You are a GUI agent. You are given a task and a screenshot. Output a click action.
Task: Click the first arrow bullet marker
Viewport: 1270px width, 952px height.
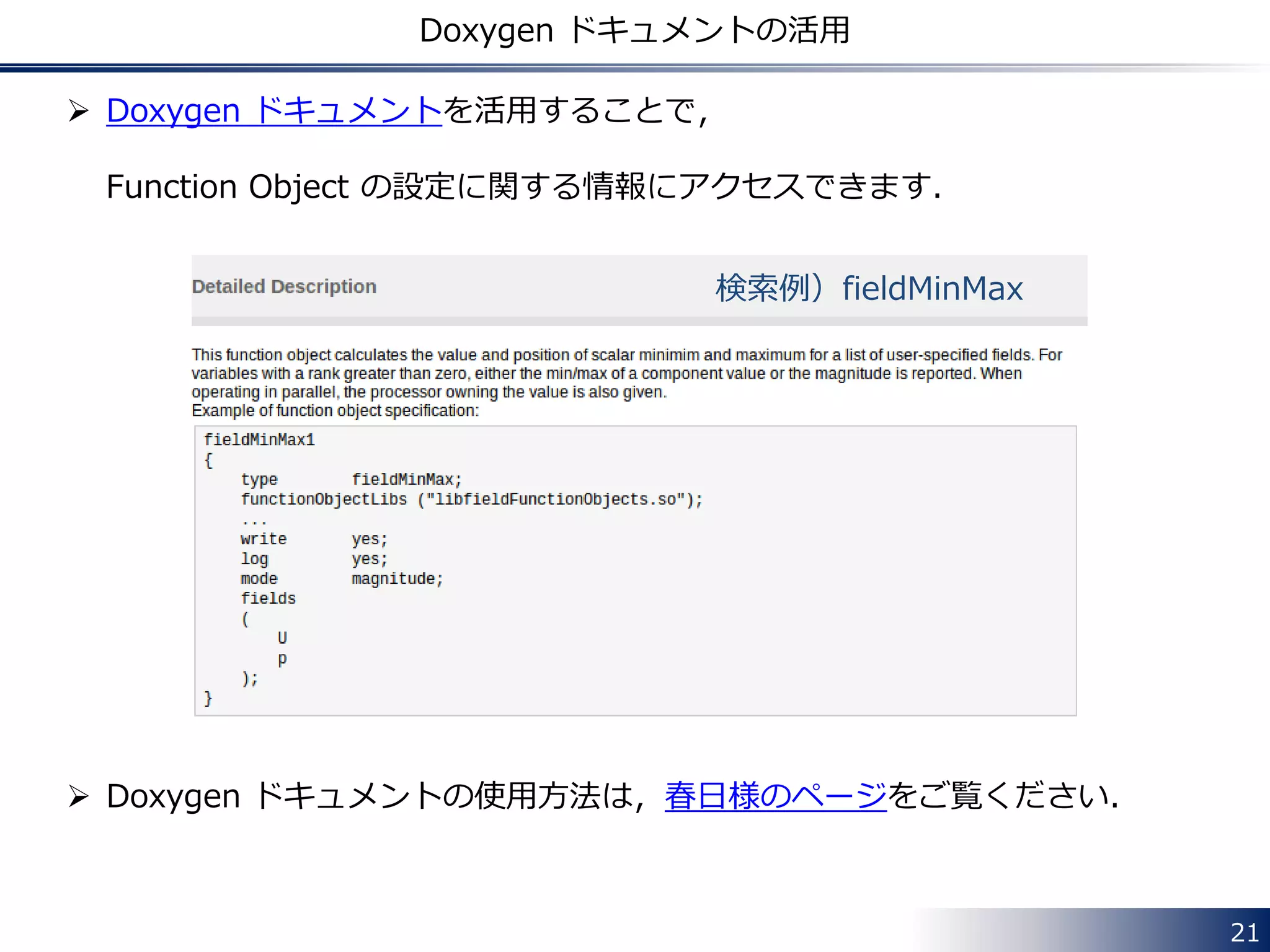point(79,111)
